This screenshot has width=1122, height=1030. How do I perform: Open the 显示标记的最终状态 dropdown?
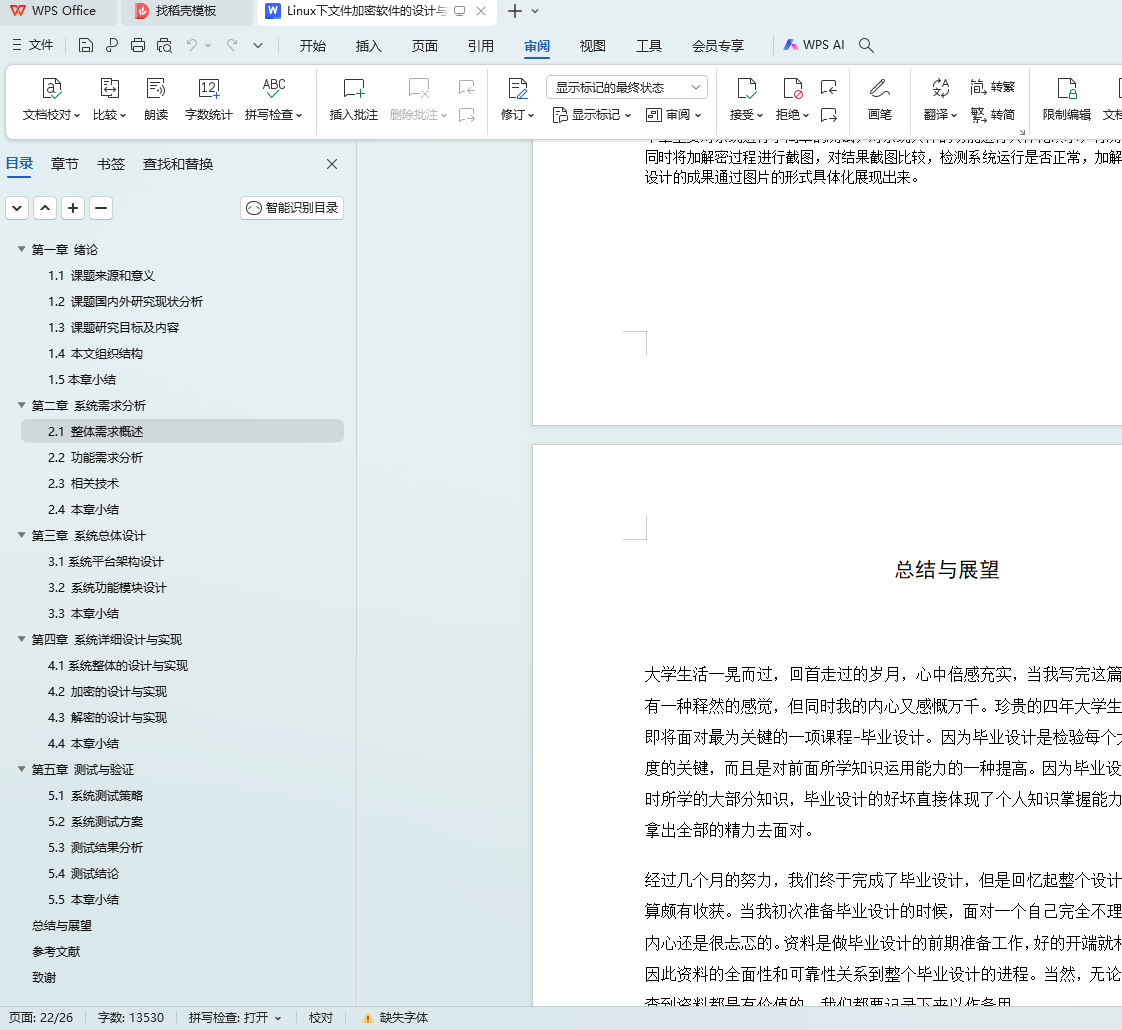(x=627, y=87)
